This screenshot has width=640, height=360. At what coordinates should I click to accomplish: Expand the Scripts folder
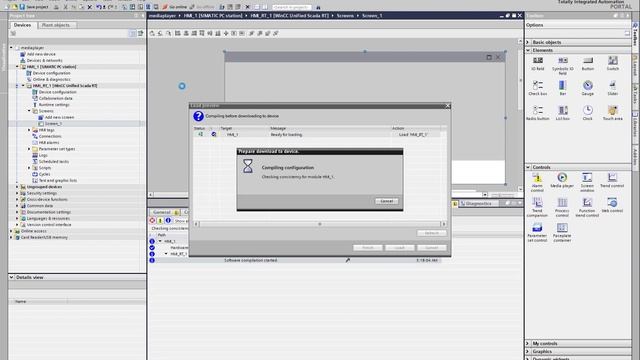pyautogui.click(x=29, y=168)
